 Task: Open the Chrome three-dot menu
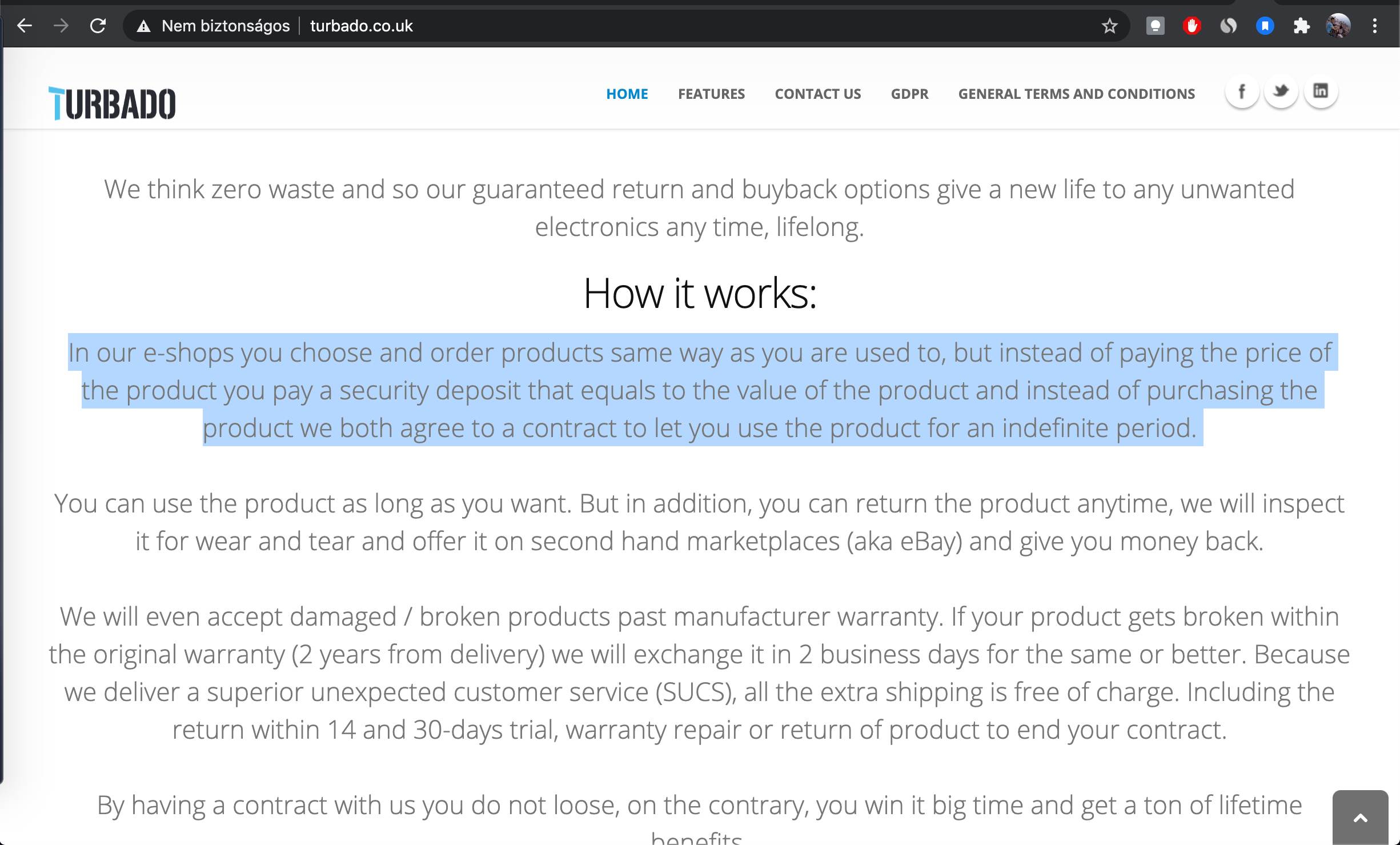1374,26
